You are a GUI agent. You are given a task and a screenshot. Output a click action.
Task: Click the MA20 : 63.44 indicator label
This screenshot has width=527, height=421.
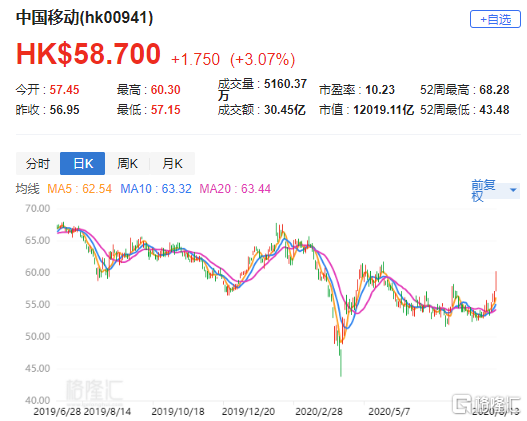[235, 189]
